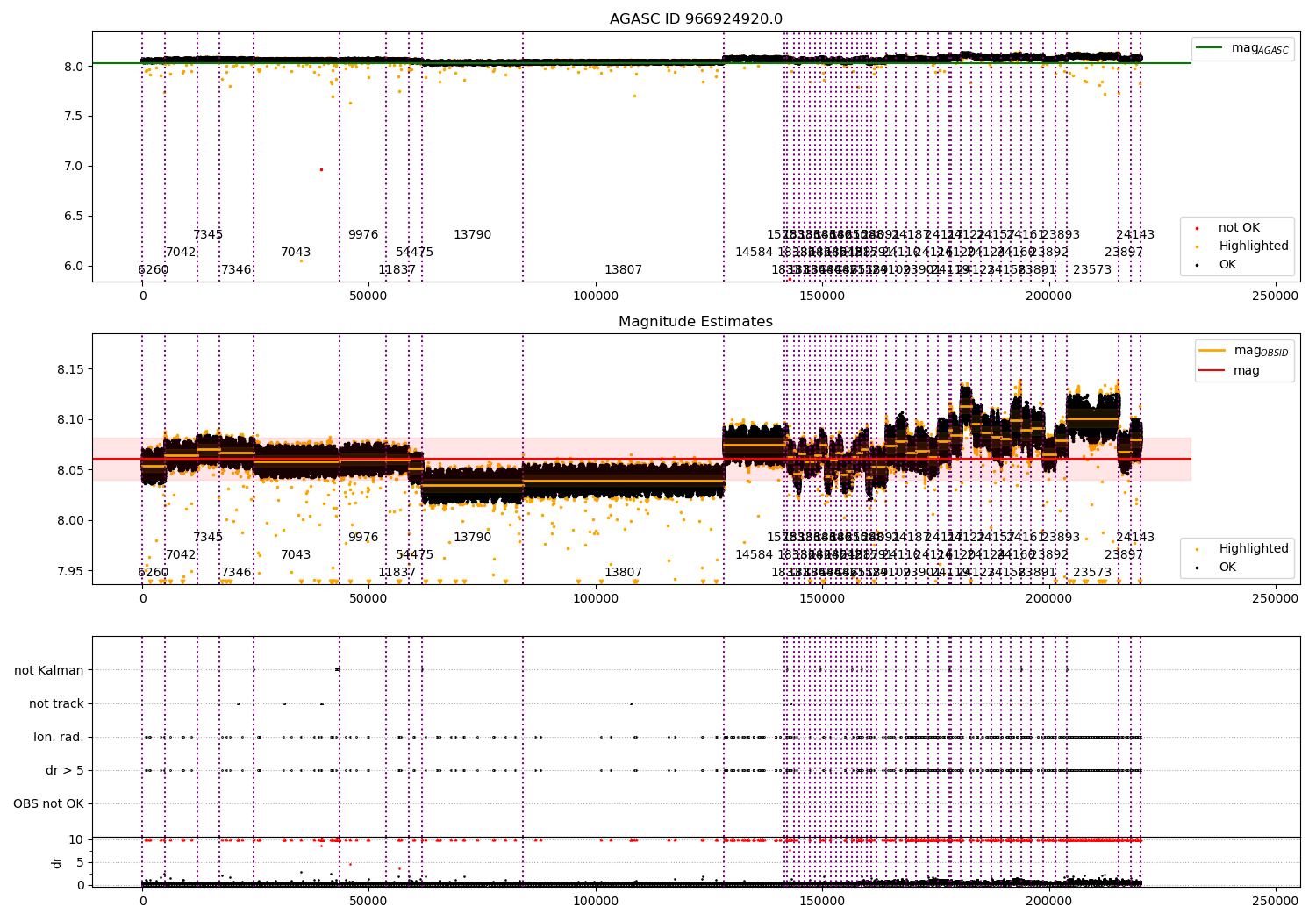Click y-axis tick '7.0' in top plot
Image resolution: width=1316 pixels, height=921 pixels.
(73, 167)
